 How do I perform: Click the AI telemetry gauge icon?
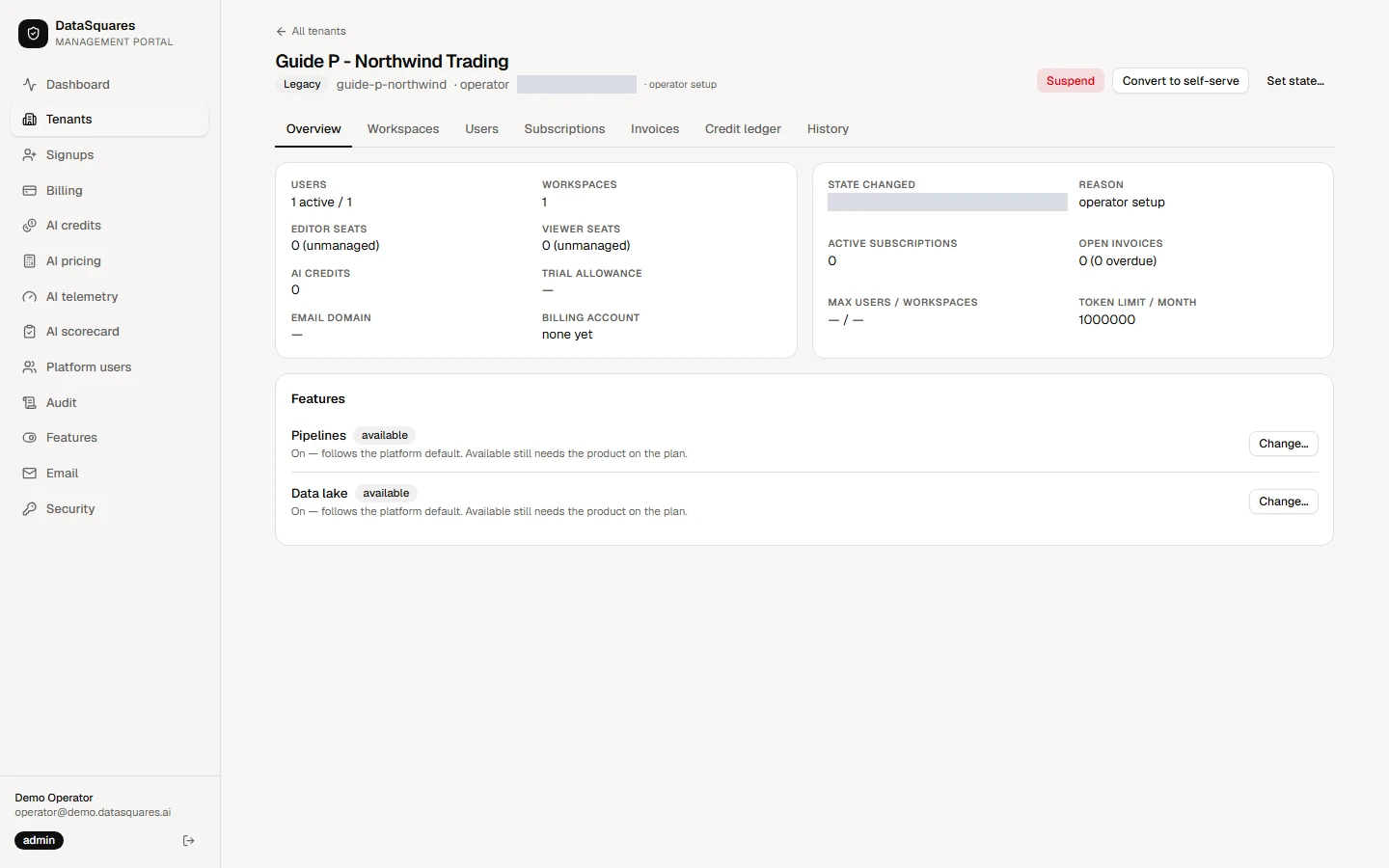30,297
